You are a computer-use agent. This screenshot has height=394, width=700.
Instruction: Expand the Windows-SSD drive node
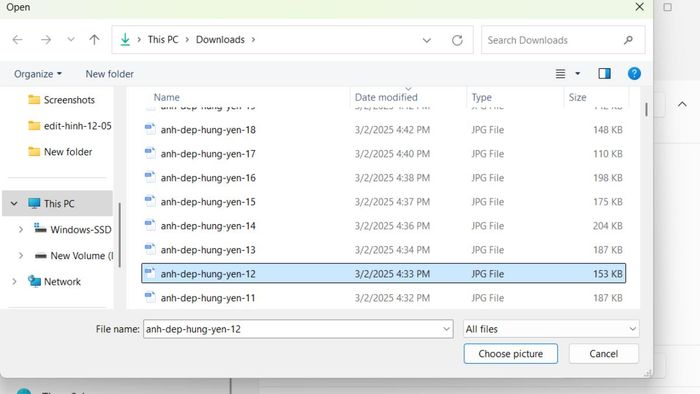[x=21, y=230]
